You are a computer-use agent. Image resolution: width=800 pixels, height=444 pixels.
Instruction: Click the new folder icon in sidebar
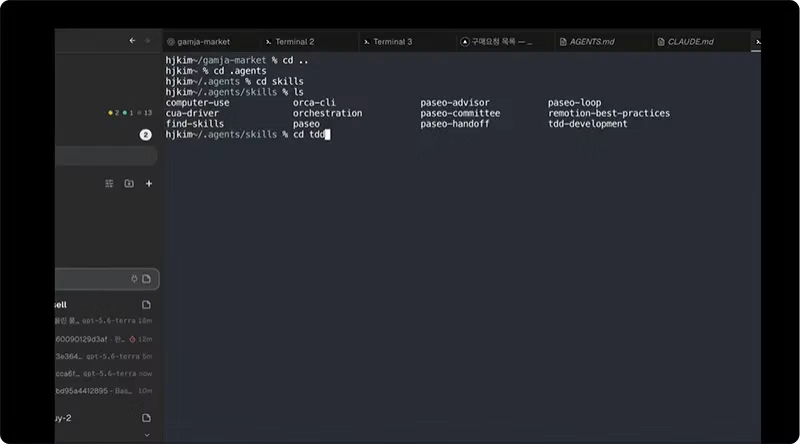click(129, 183)
